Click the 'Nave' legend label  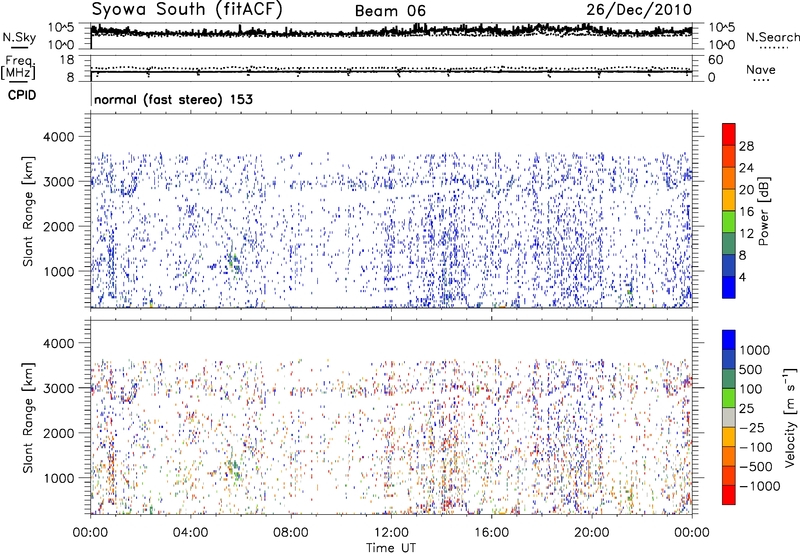point(761,70)
